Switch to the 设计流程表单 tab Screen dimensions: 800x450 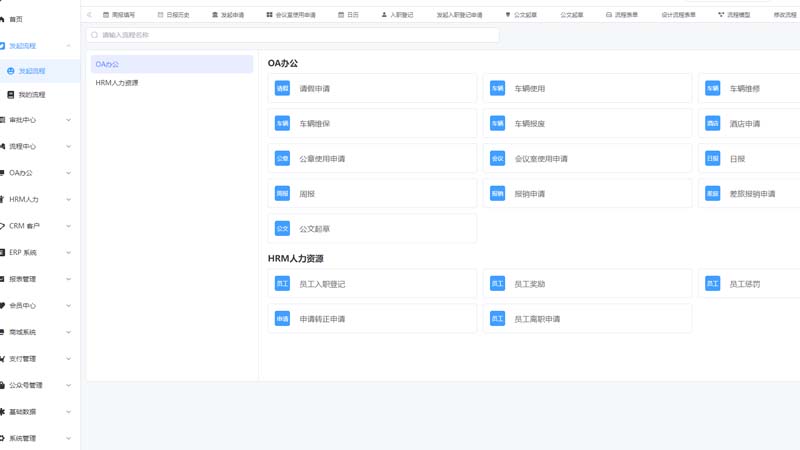(679, 15)
